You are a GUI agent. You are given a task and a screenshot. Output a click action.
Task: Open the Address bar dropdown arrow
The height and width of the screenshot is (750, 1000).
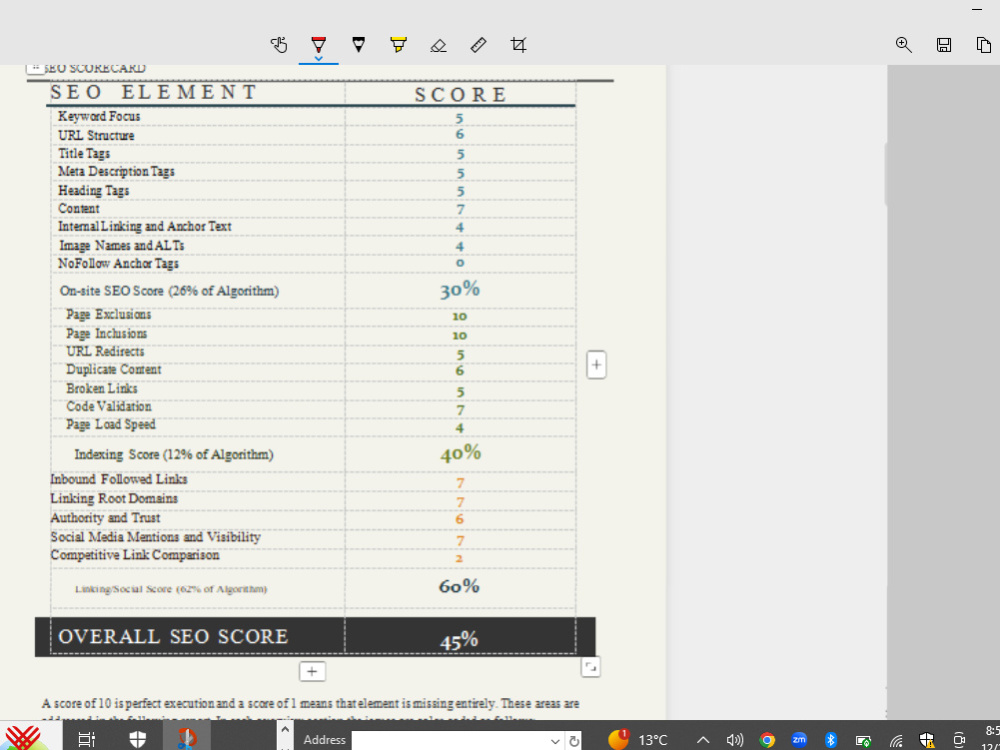coord(555,741)
